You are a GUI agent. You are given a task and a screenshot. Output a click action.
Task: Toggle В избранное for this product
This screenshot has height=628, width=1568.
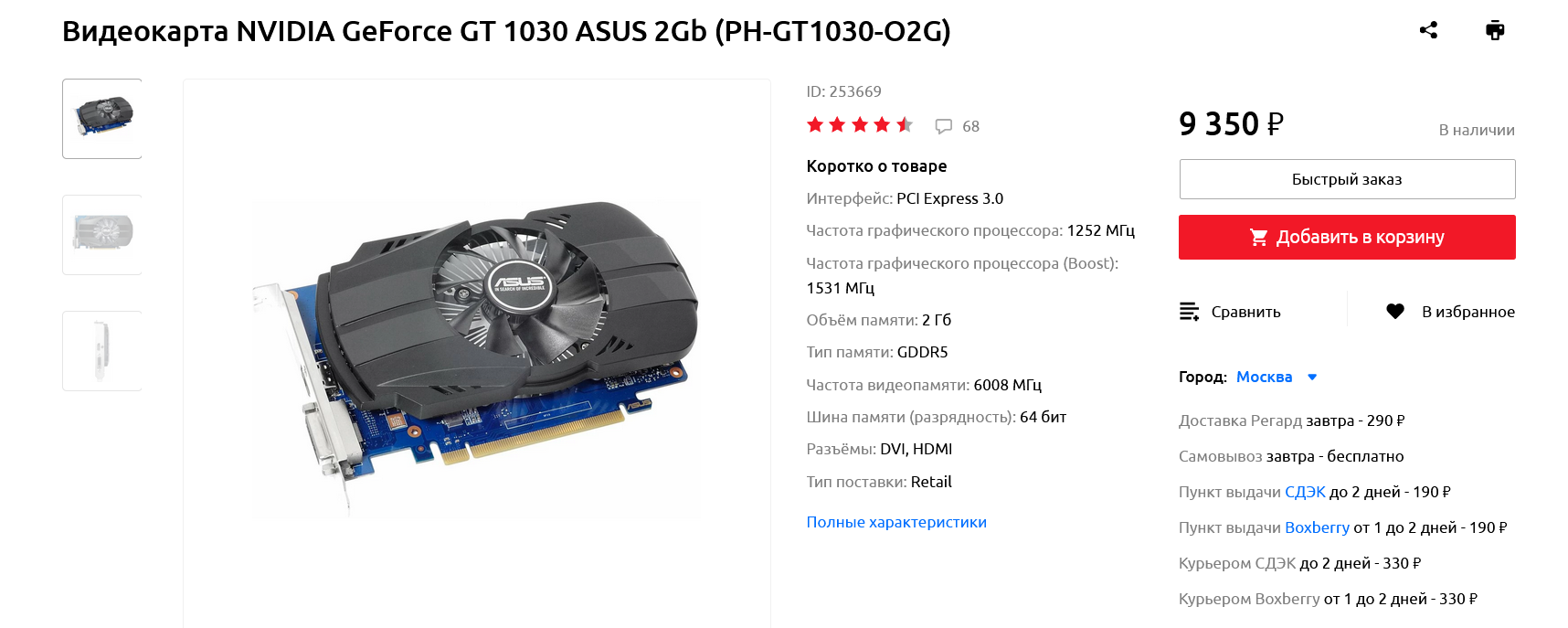coord(1450,312)
